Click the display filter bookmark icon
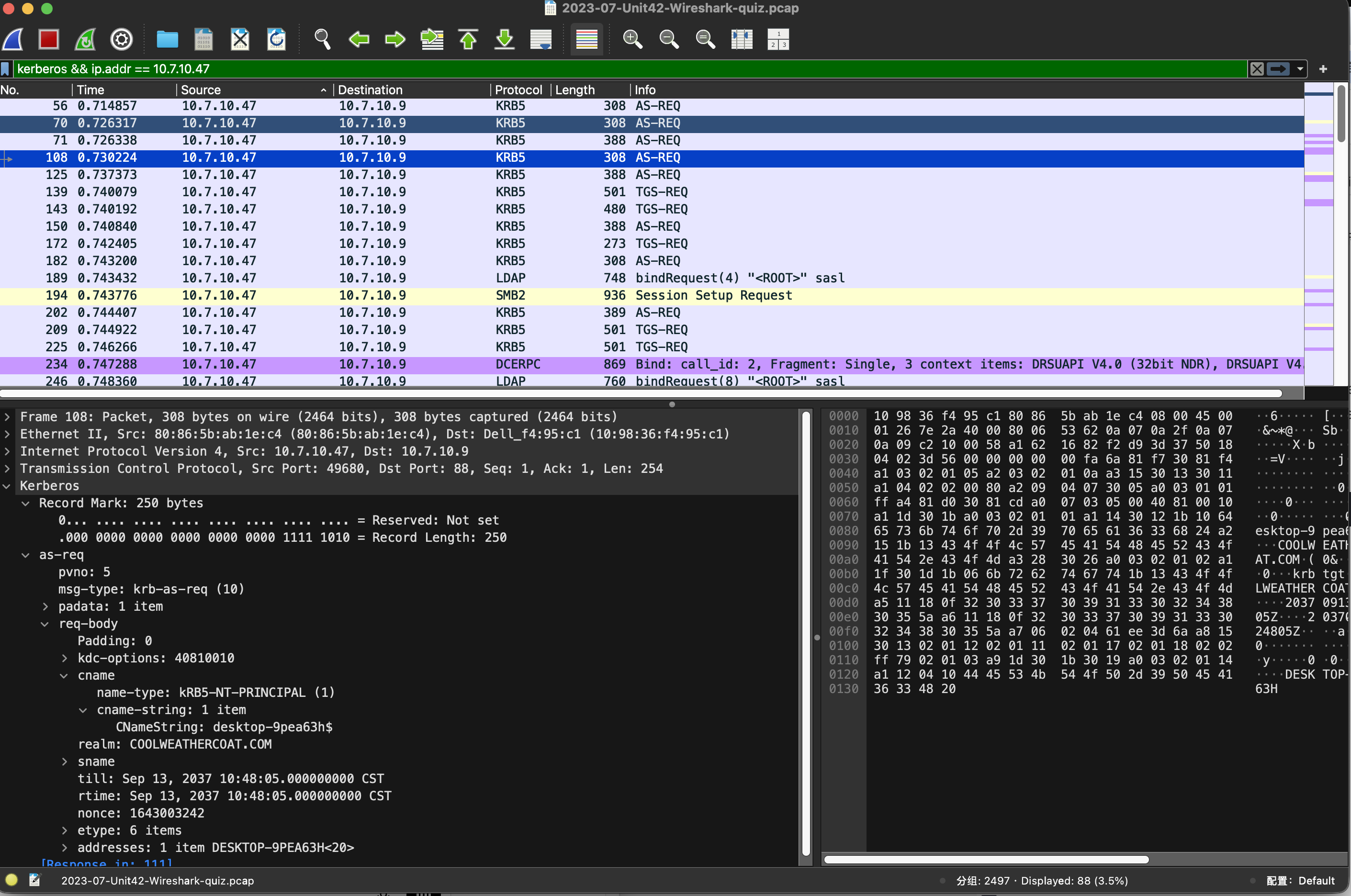This screenshot has width=1351, height=896. (6, 69)
